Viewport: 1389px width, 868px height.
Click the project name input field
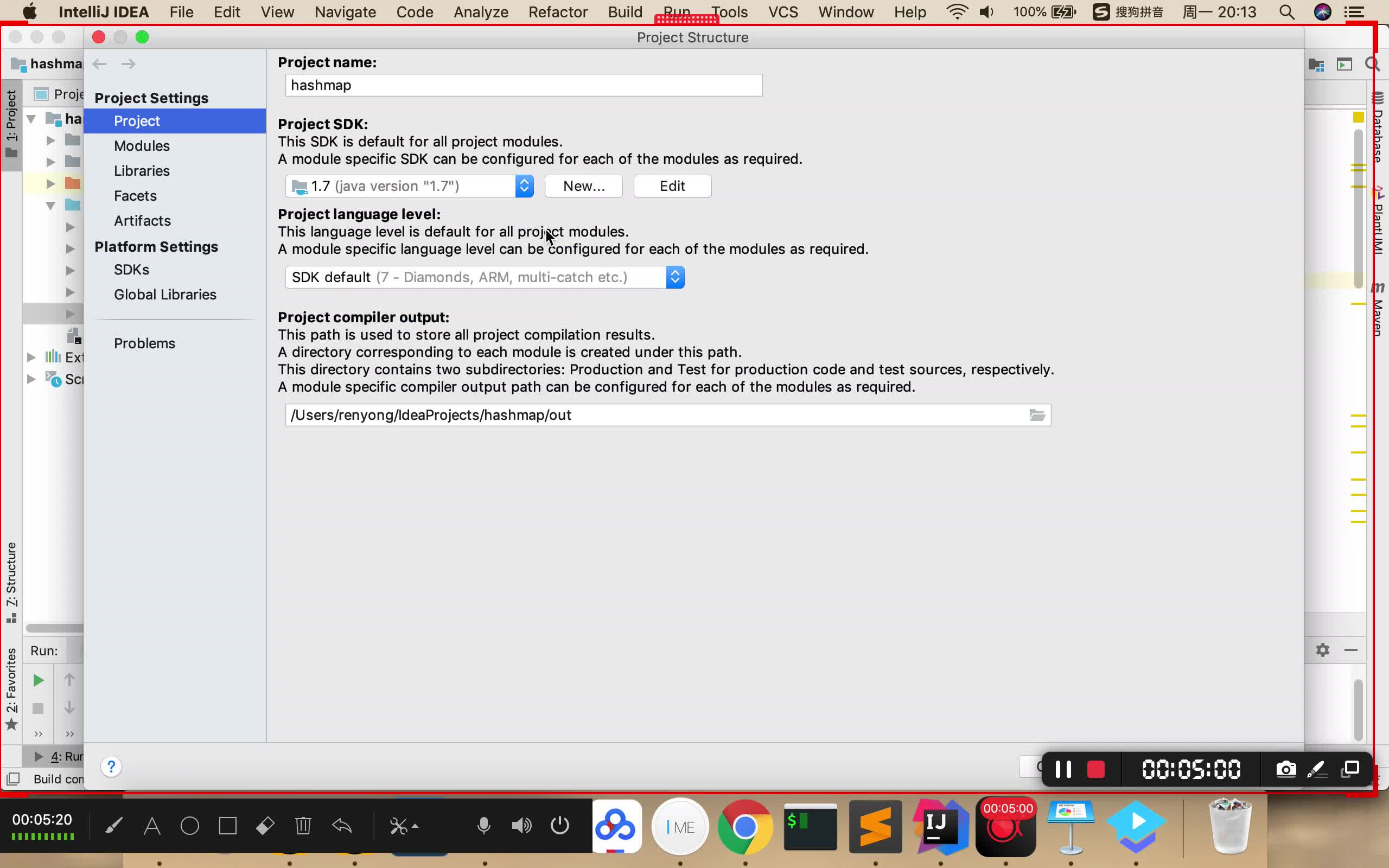pos(523,85)
